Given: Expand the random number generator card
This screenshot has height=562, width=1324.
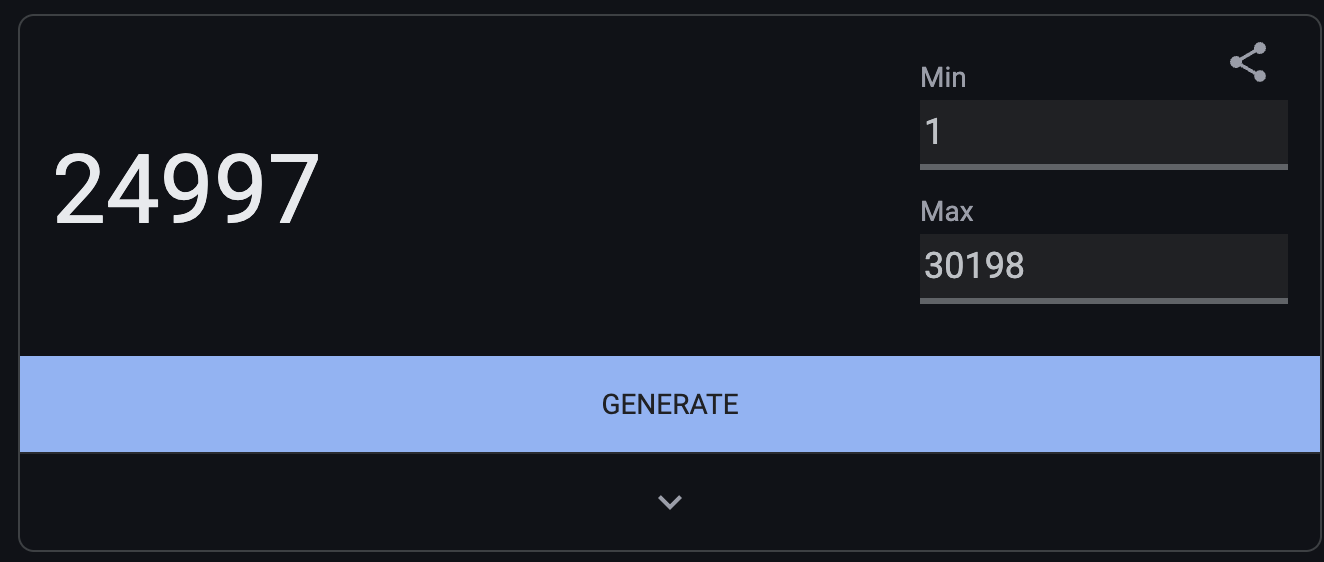Looking at the screenshot, I should point(670,502).
